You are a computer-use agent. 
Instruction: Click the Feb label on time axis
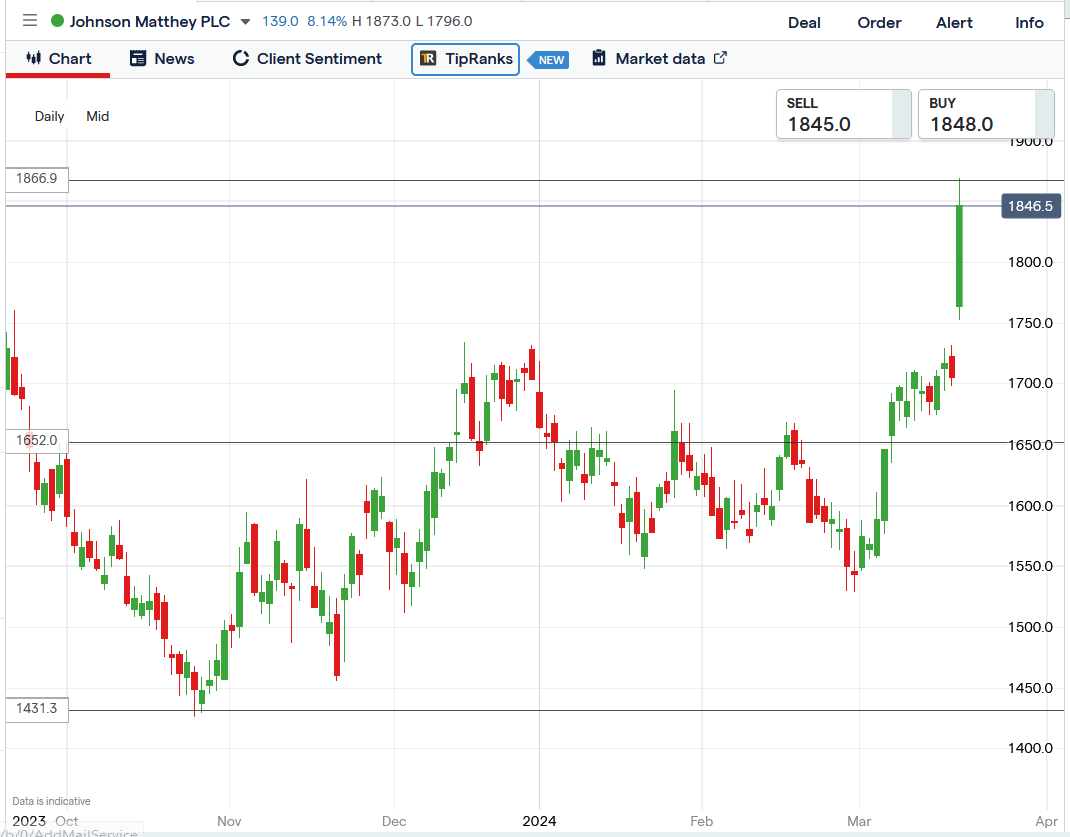click(x=702, y=821)
